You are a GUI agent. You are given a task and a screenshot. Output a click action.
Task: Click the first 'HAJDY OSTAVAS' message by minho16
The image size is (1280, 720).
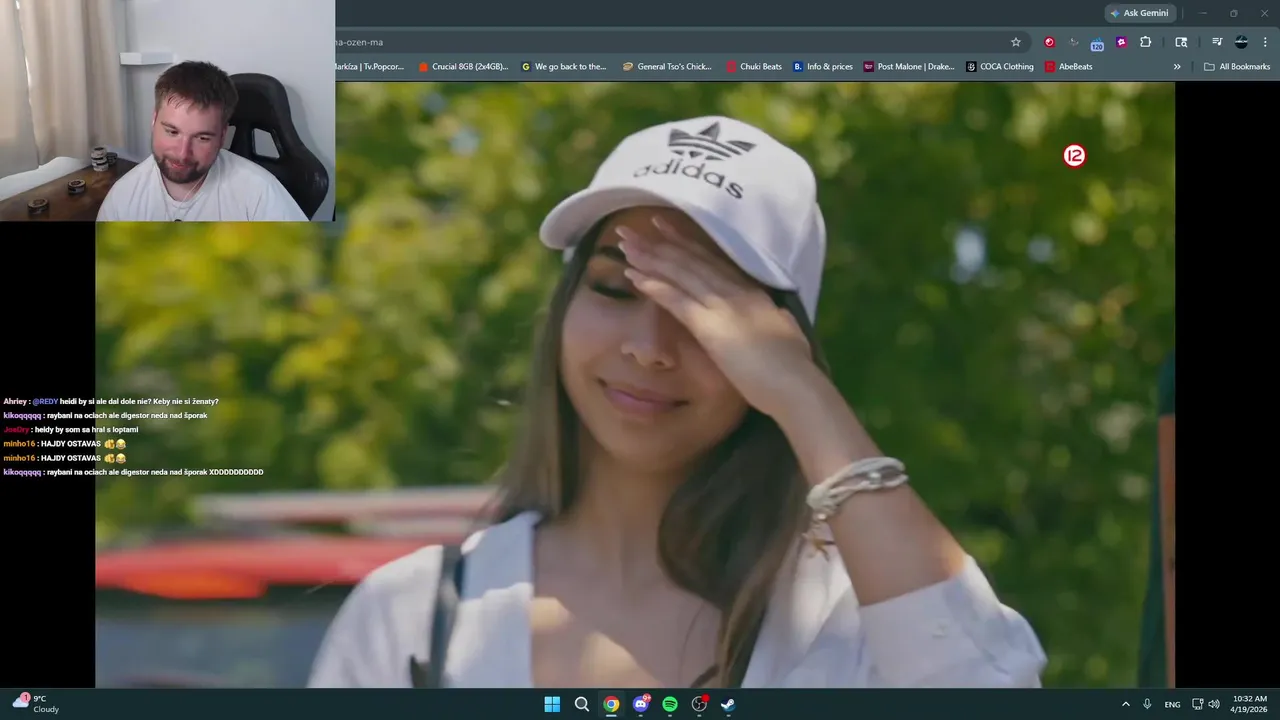pos(65,443)
